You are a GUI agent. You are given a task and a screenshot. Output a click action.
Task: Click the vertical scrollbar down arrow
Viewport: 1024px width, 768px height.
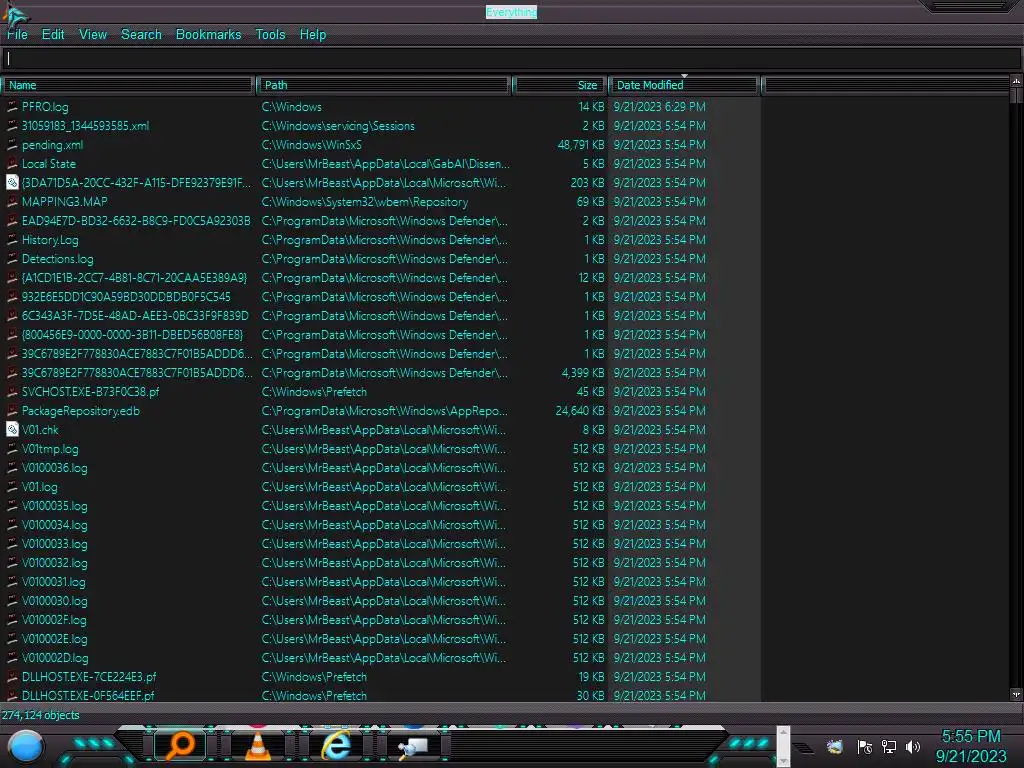pos(1016,695)
